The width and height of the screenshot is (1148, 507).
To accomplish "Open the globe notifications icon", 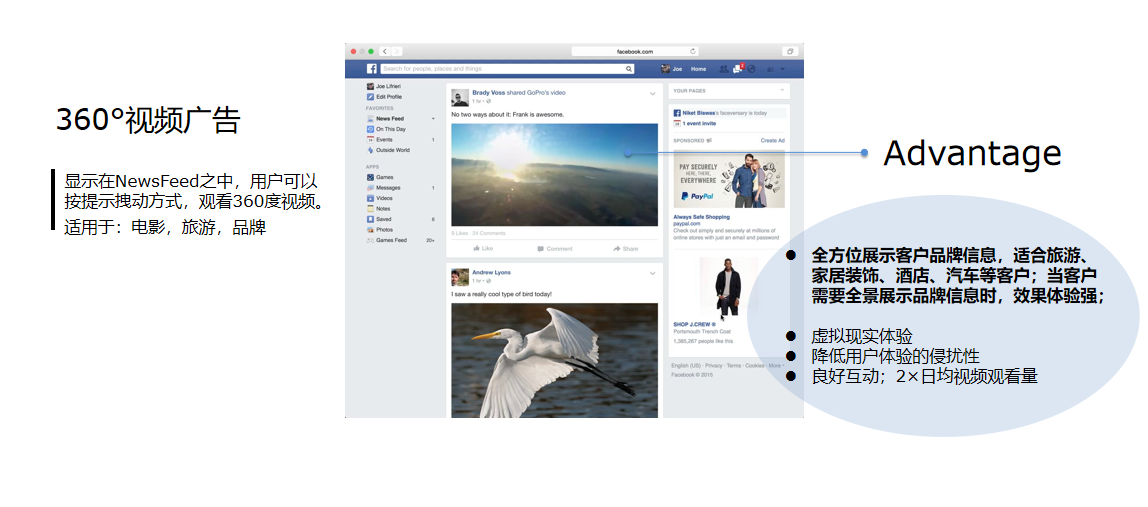I will point(751,69).
